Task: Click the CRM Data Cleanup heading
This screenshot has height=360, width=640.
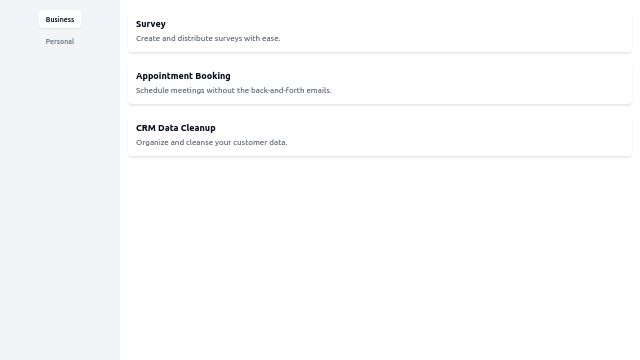Action: (x=176, y=128)
